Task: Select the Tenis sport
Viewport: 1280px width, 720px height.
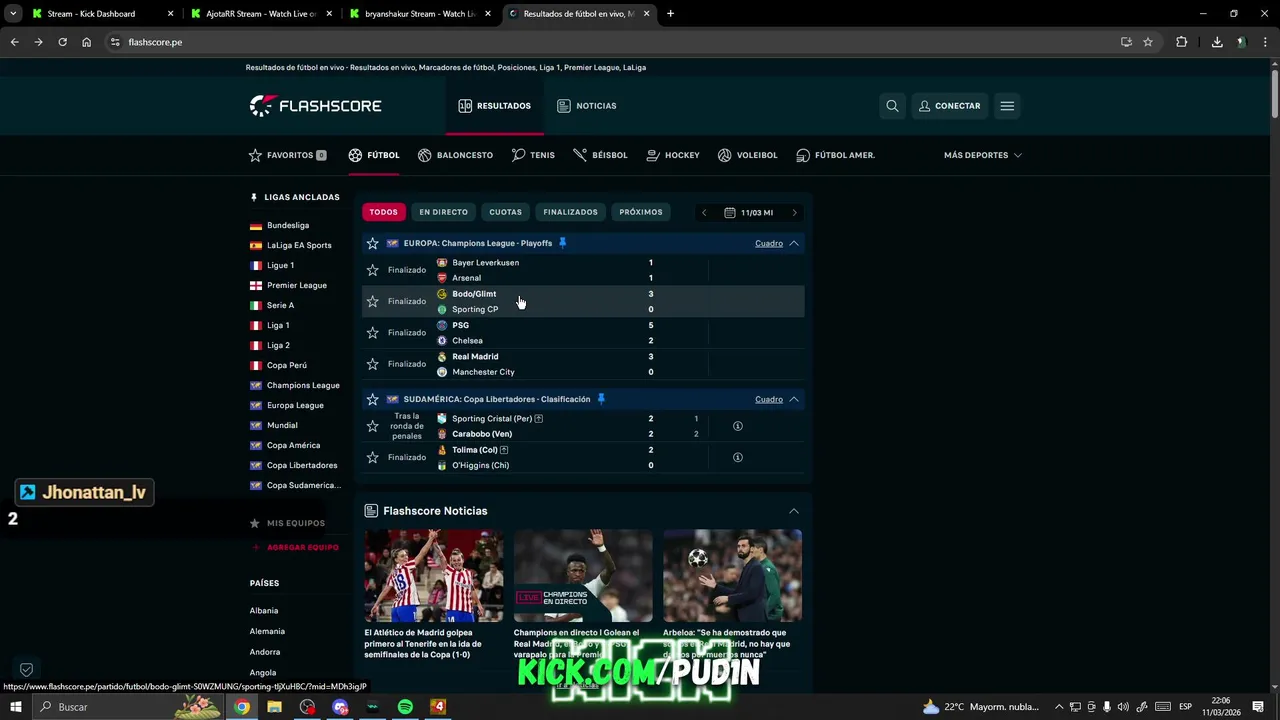Action: pyautogui.click(x=533, y=155)
